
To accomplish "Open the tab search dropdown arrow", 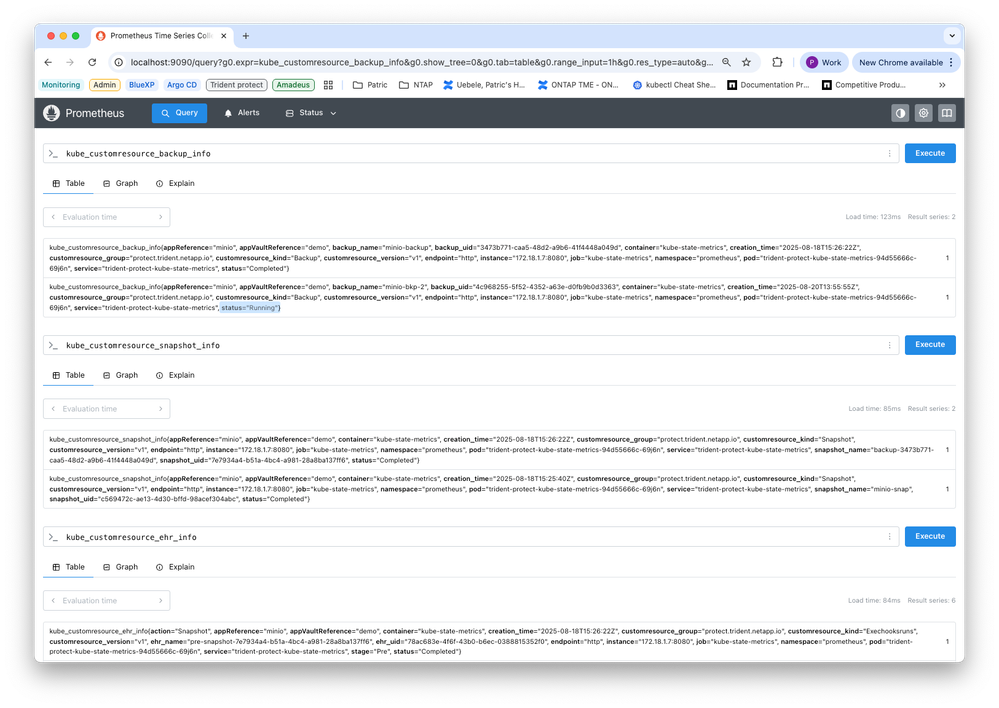I will (x=952, y=36).
